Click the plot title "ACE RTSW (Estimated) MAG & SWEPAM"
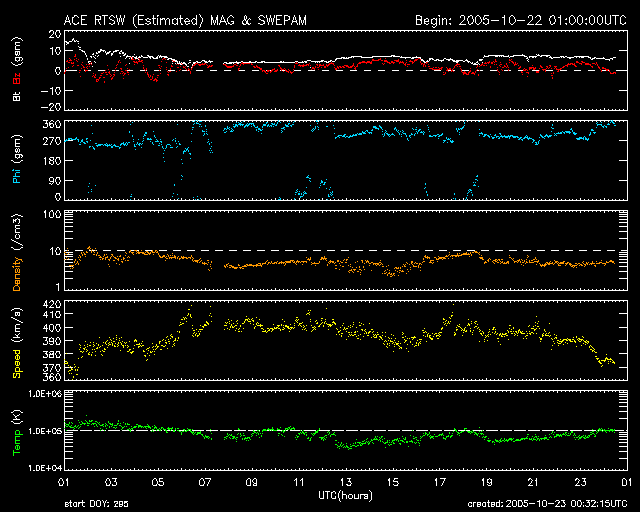The width and height of the screenshot is (640, 512). coord(185,20)
